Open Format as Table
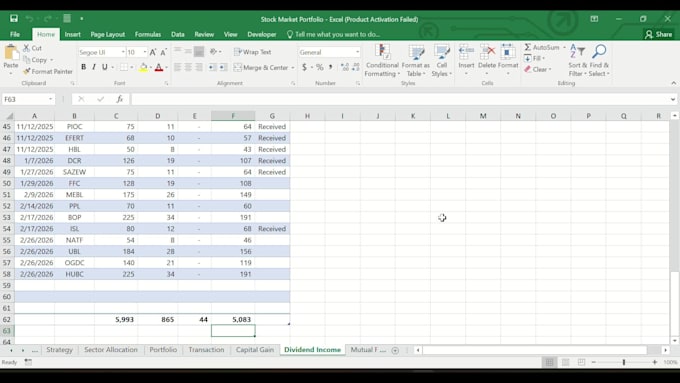 [415, 61]
